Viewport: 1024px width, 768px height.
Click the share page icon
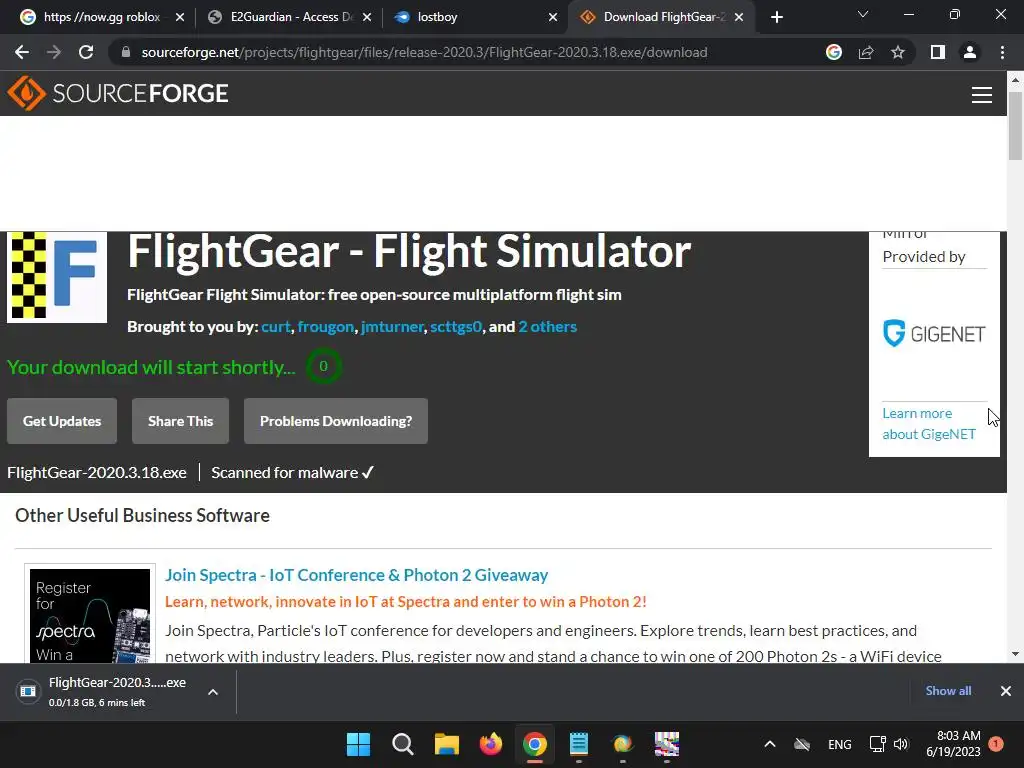[866, 52]
